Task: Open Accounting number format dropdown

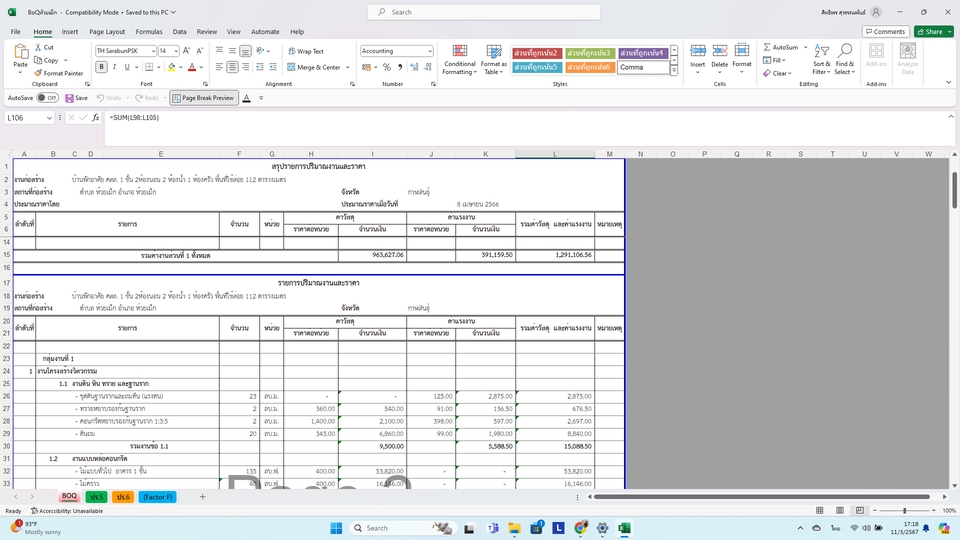Action: tap(430, 51)
